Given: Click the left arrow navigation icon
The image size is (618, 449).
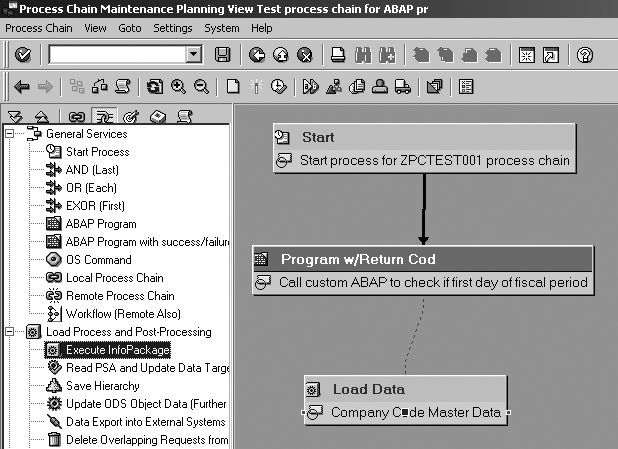Looking at the screenshot, I should 22,87.
